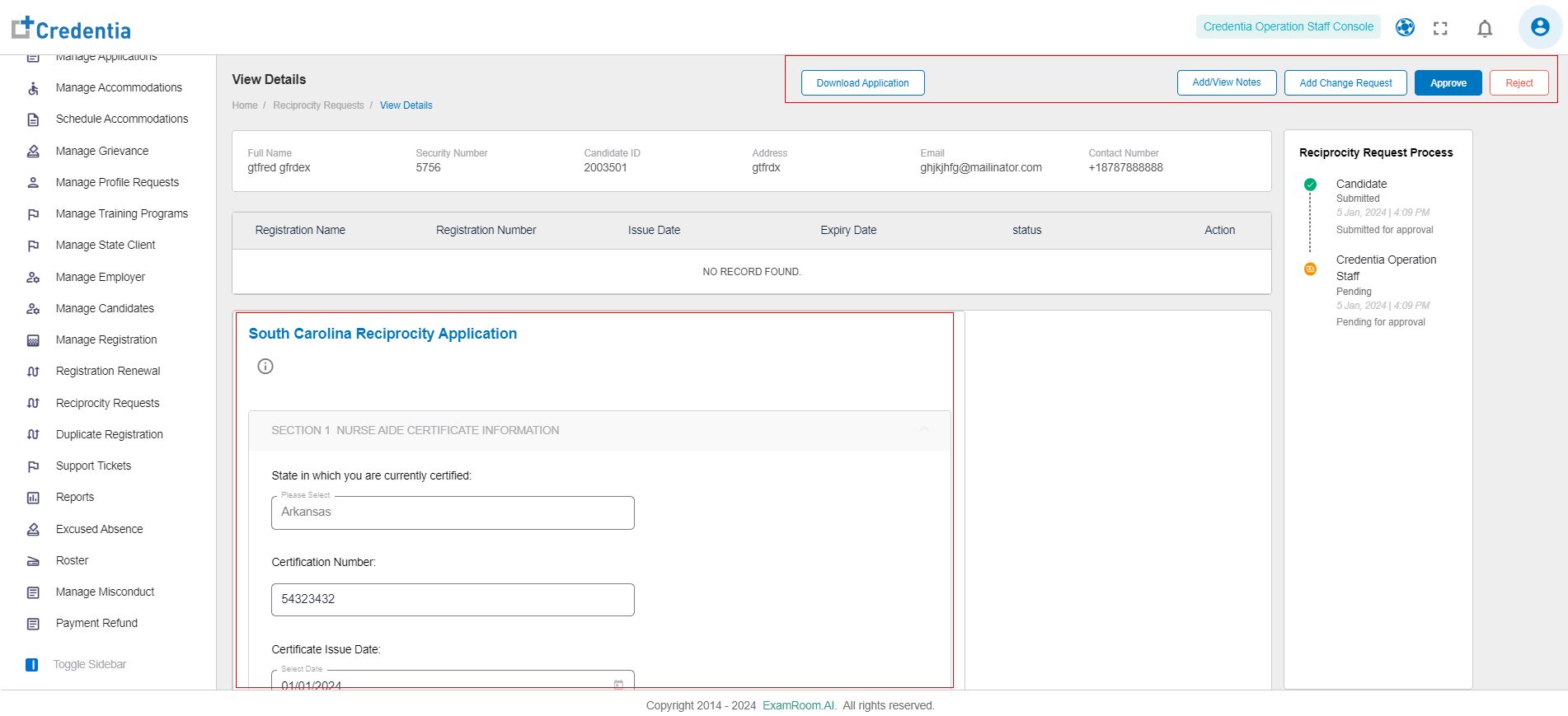This screenshot has width=1568, height=716.
Task: Click the Certification Number input field
Action: pos(453,600)
